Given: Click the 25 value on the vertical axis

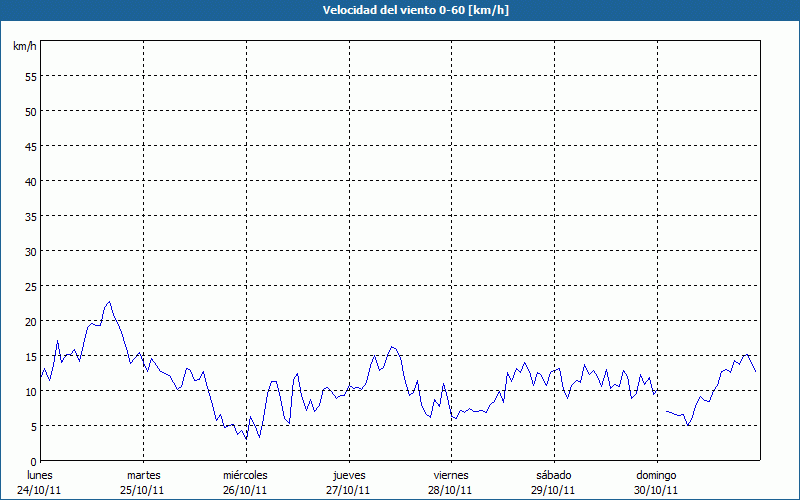Looking at the screenshot, I should 30,286.
